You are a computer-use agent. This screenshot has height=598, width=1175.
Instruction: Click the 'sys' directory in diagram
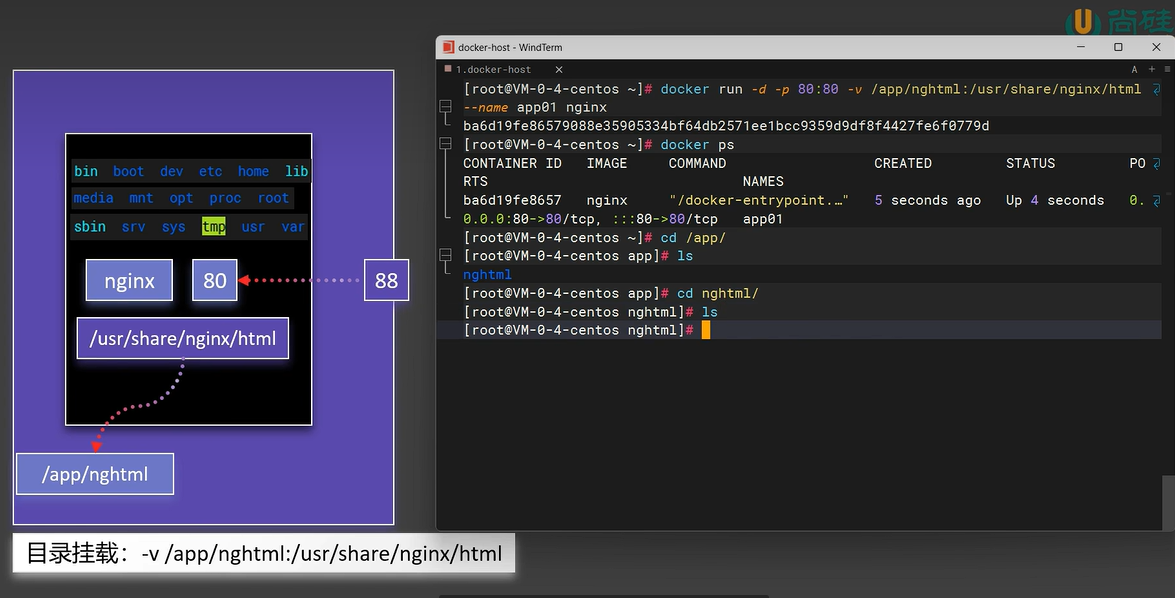(x=174, y=226)
